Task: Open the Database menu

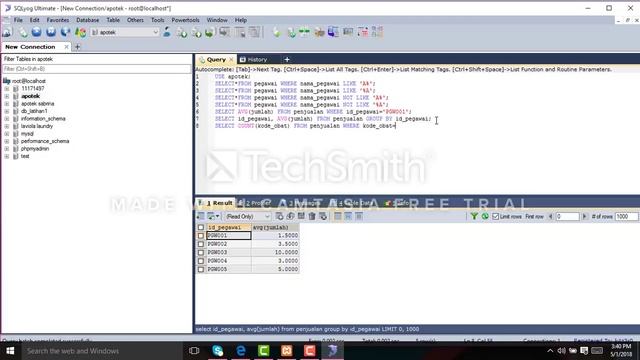Action: [87, 20]
